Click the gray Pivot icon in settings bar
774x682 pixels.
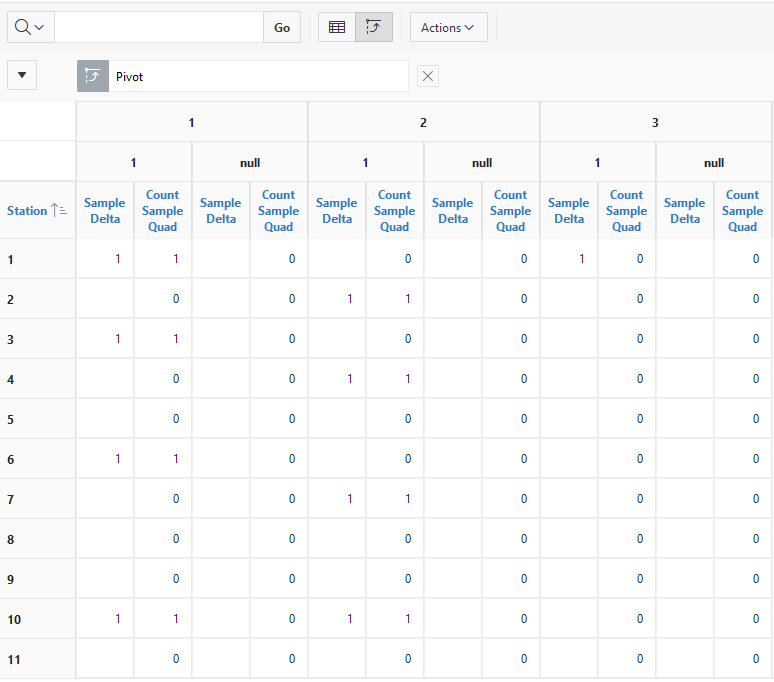pyautogui.click(x=92, y=77)
